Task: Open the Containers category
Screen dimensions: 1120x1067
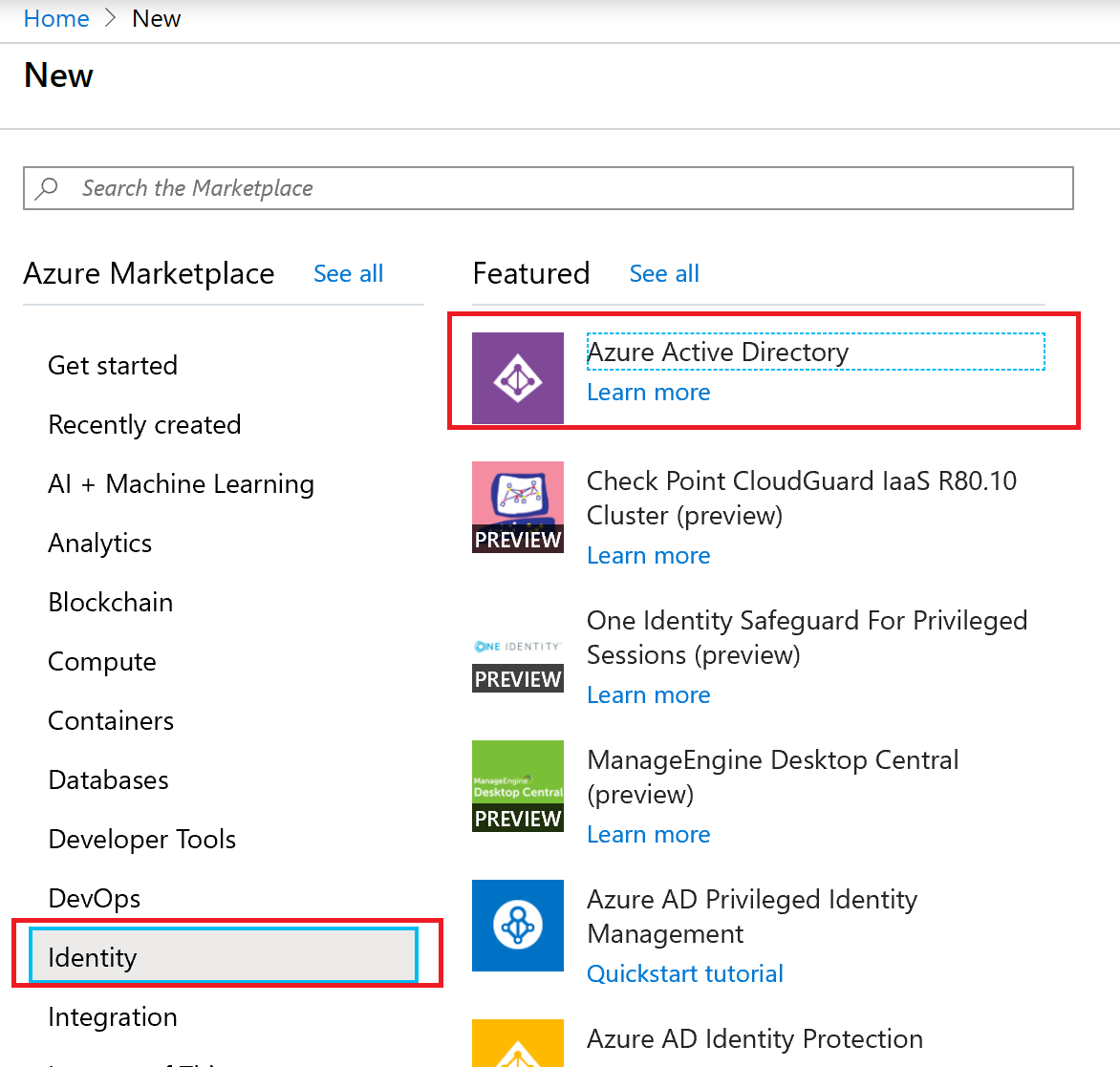Action: pos(110,720)
